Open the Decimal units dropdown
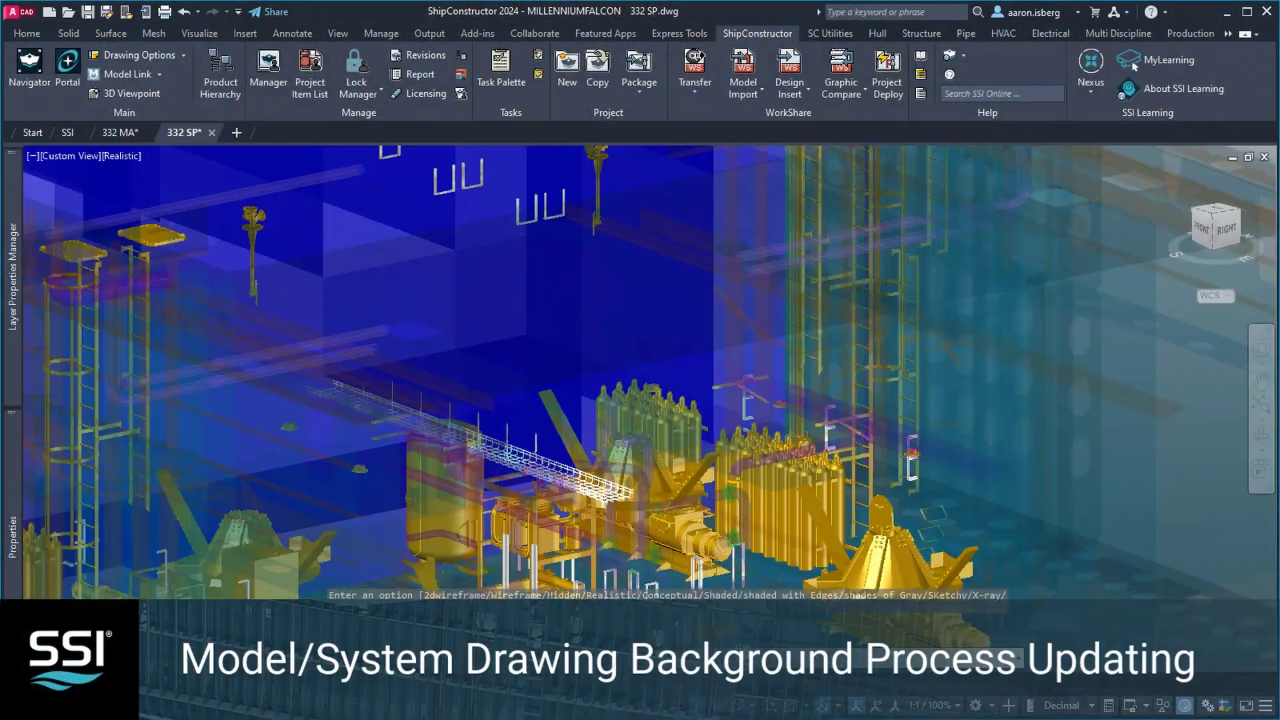This screenshot has width=1280, height=720. pos(1065,705)
